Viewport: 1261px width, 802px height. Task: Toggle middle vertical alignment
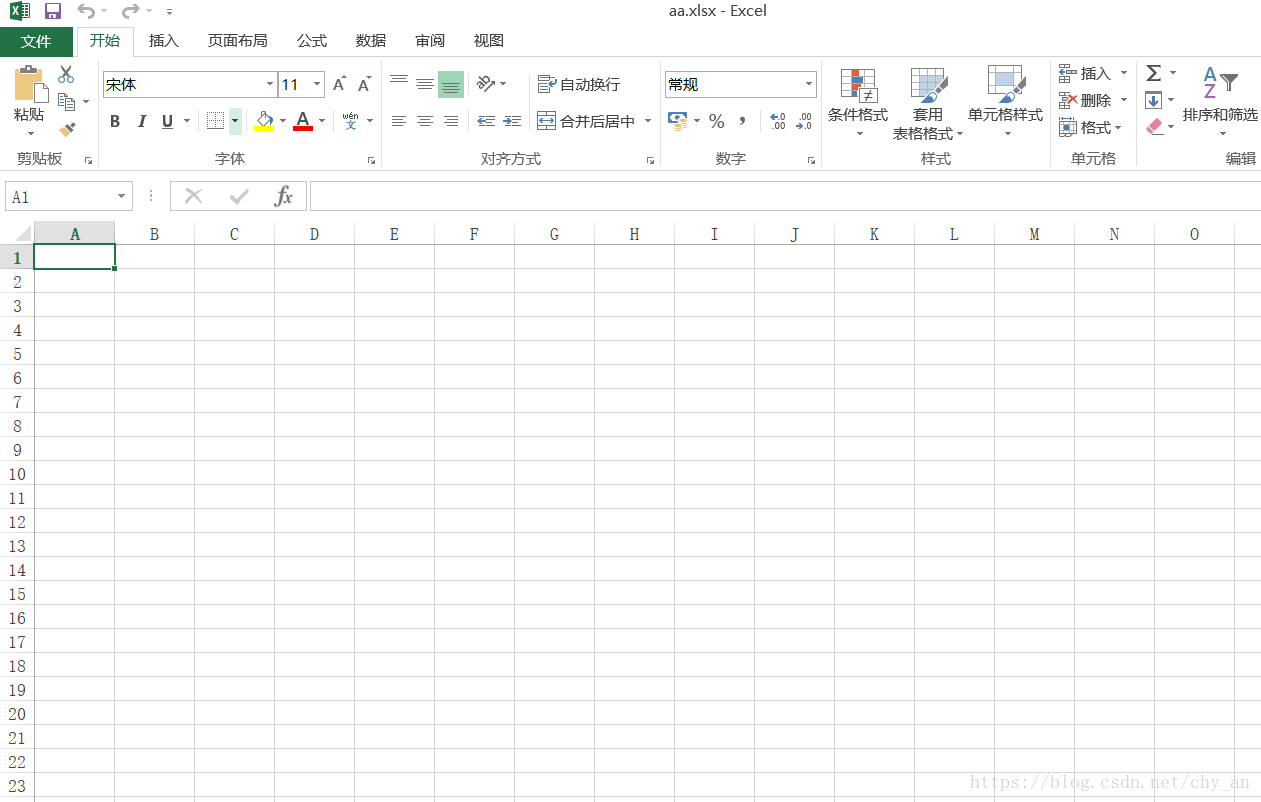(424, 83)
